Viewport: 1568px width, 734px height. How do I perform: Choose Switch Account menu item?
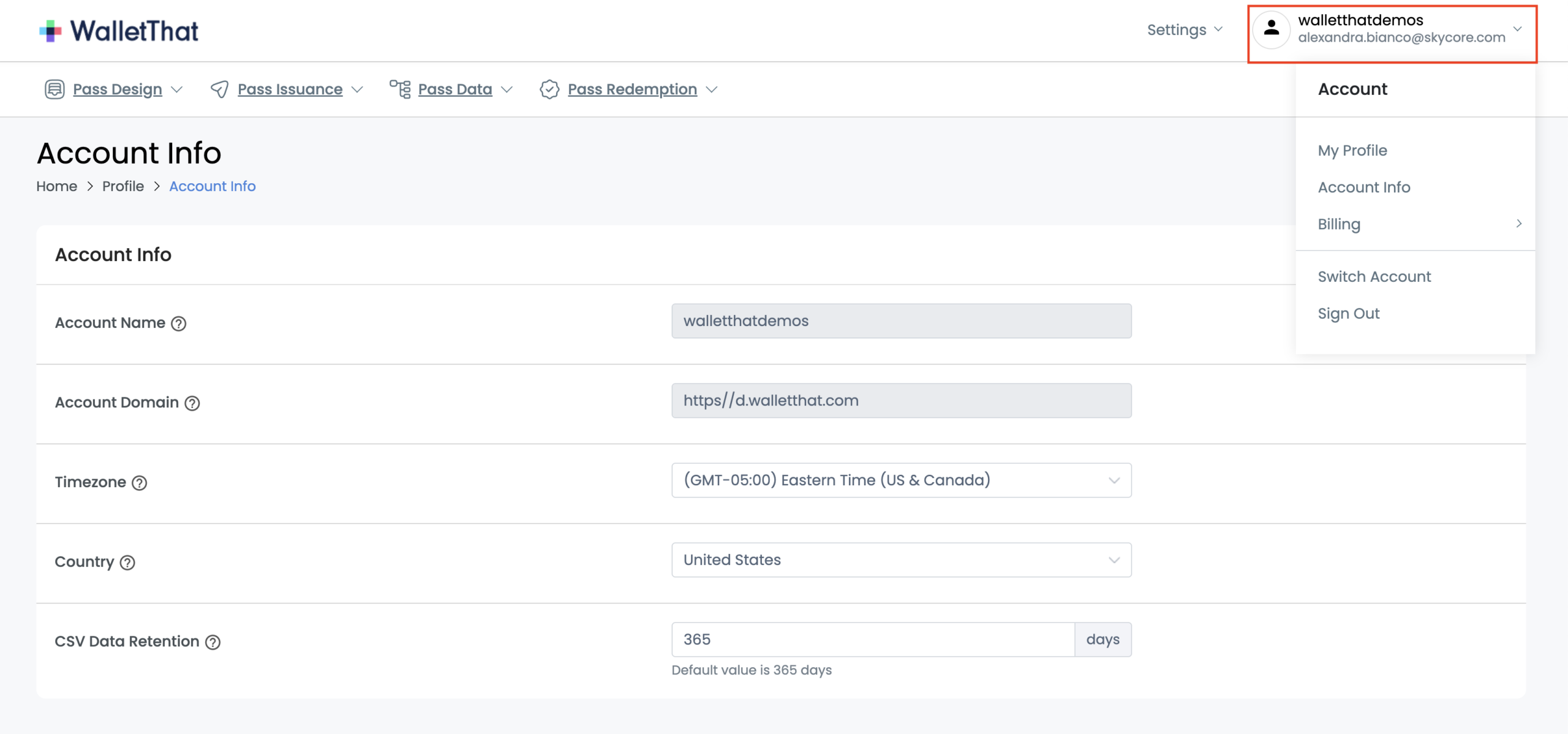(x=1374, y=276)
